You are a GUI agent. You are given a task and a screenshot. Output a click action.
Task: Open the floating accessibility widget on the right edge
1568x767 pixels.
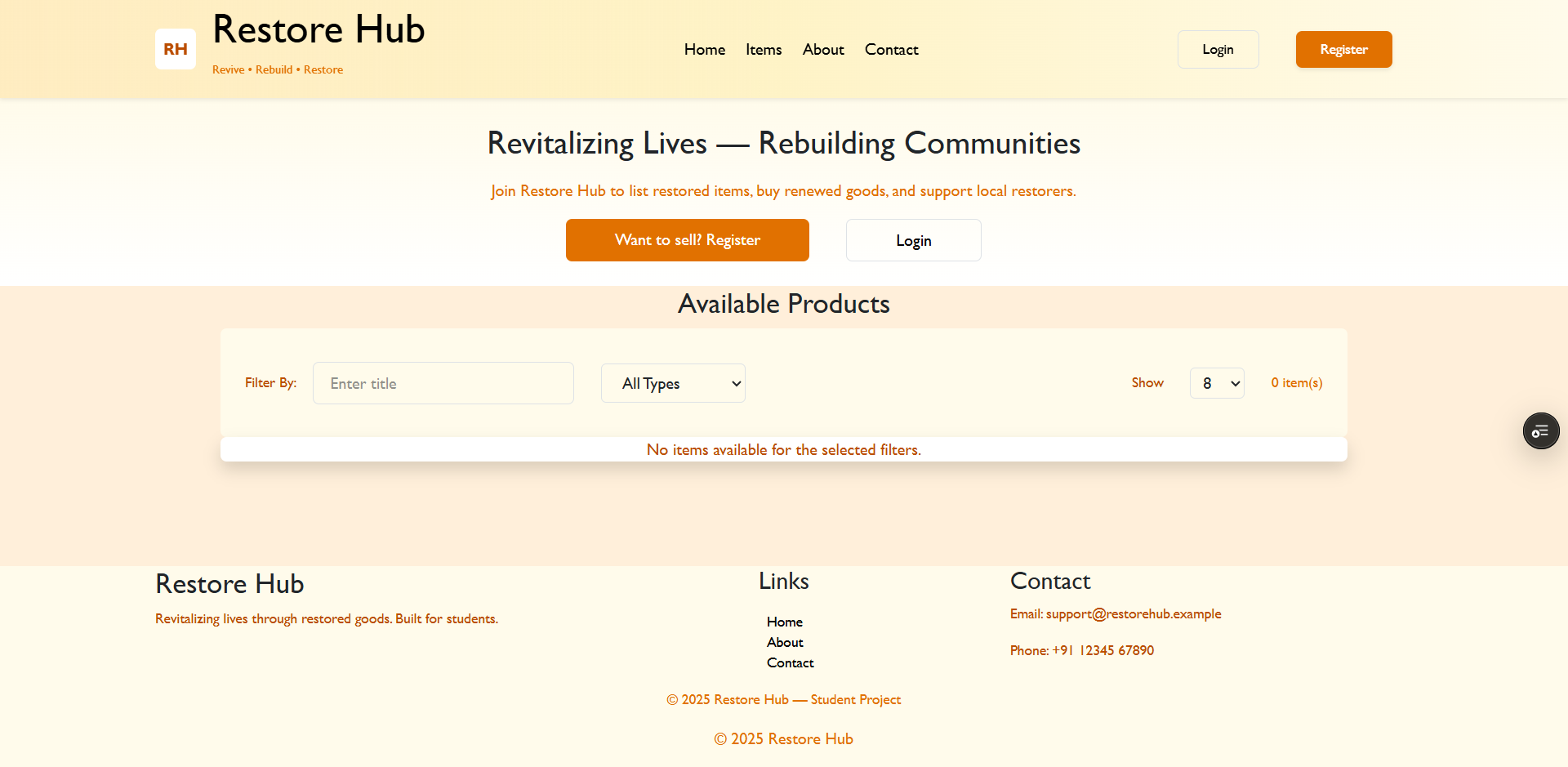(1541, 430)
